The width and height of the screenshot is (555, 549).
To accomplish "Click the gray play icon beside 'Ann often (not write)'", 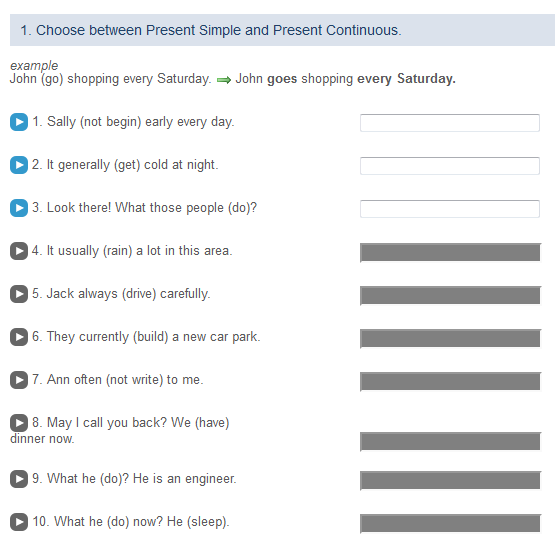I will (19, 380).
